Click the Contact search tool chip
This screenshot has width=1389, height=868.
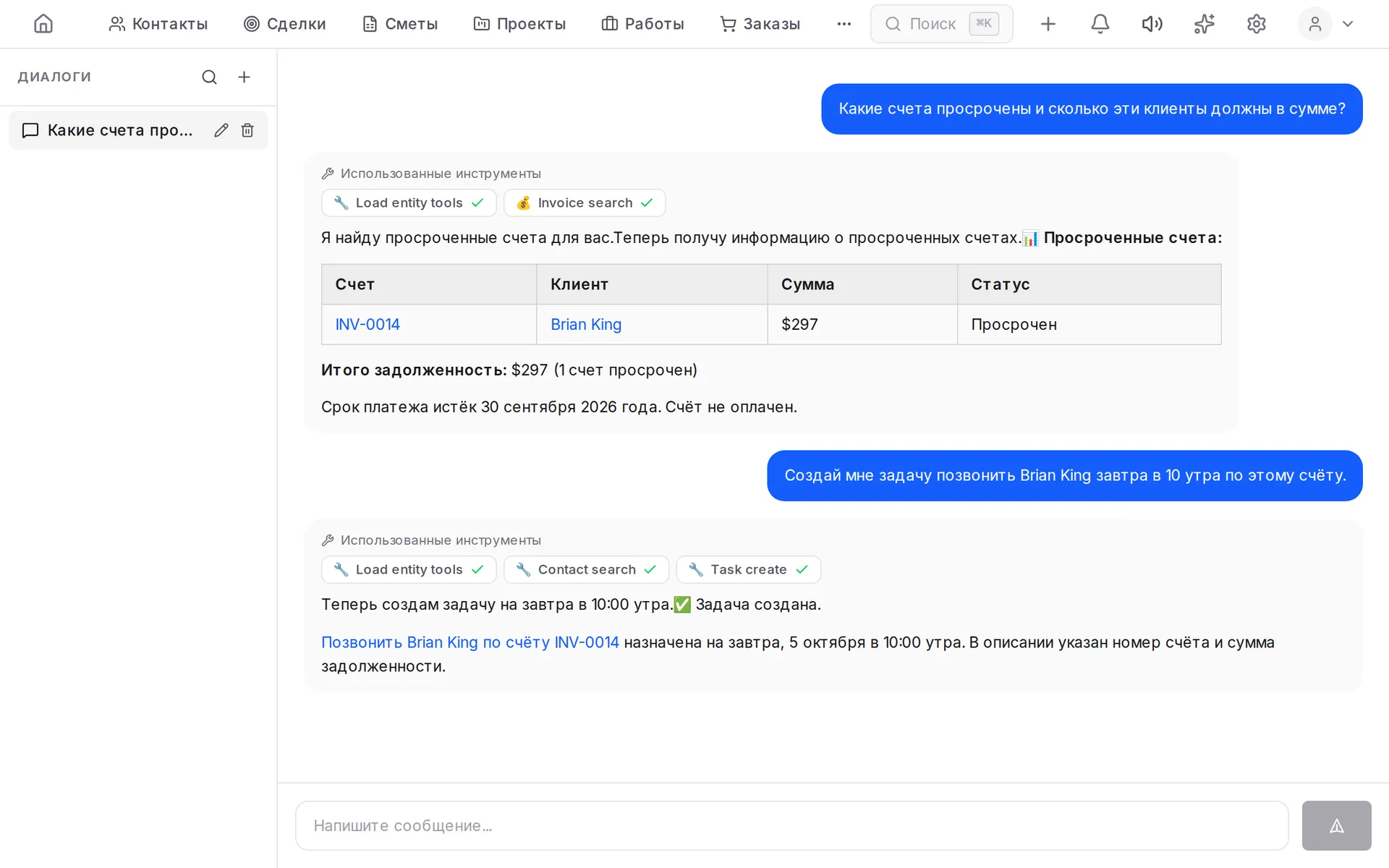(x=586, y=569)
